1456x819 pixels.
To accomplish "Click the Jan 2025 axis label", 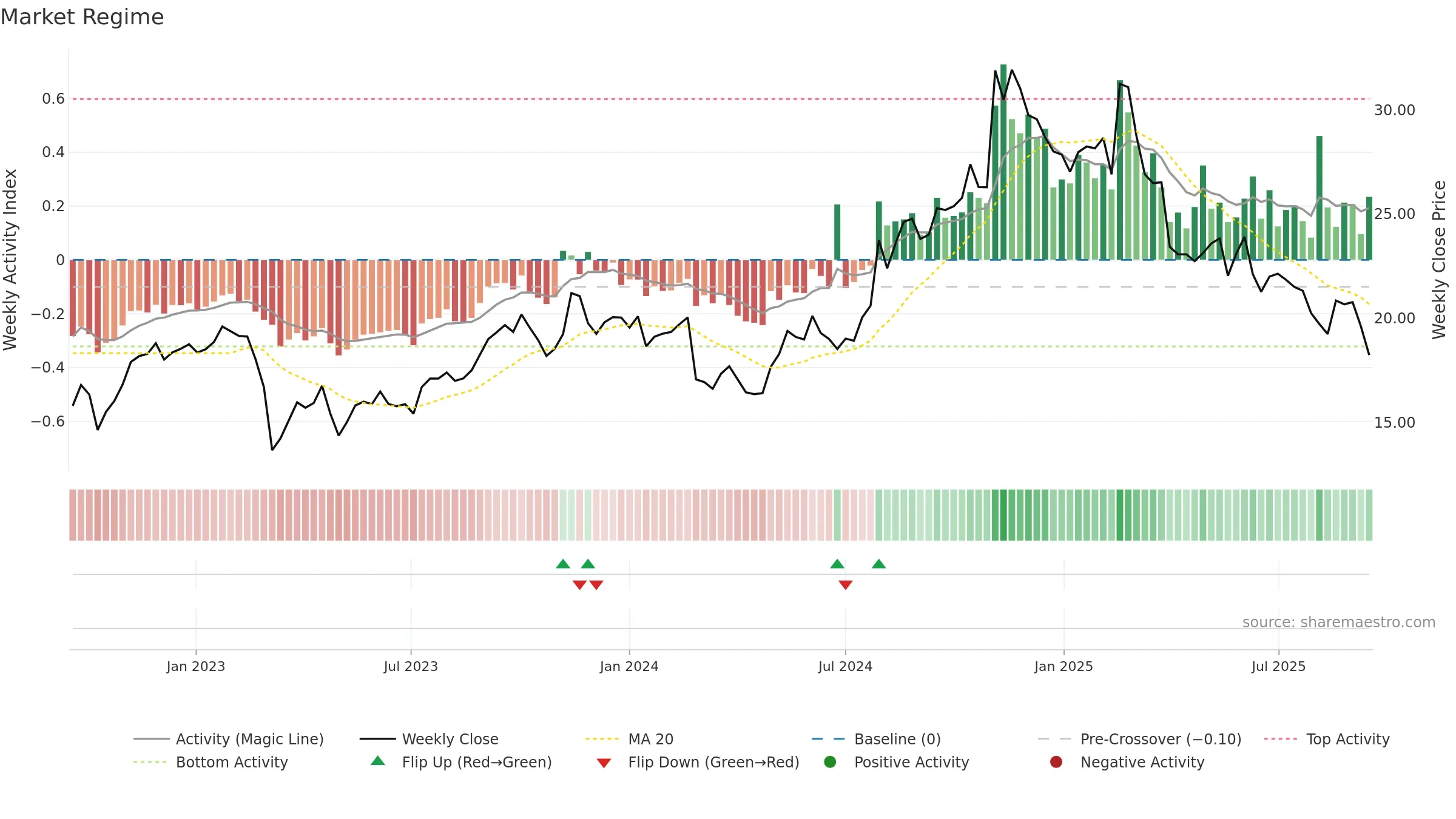I will (1063, 666).
